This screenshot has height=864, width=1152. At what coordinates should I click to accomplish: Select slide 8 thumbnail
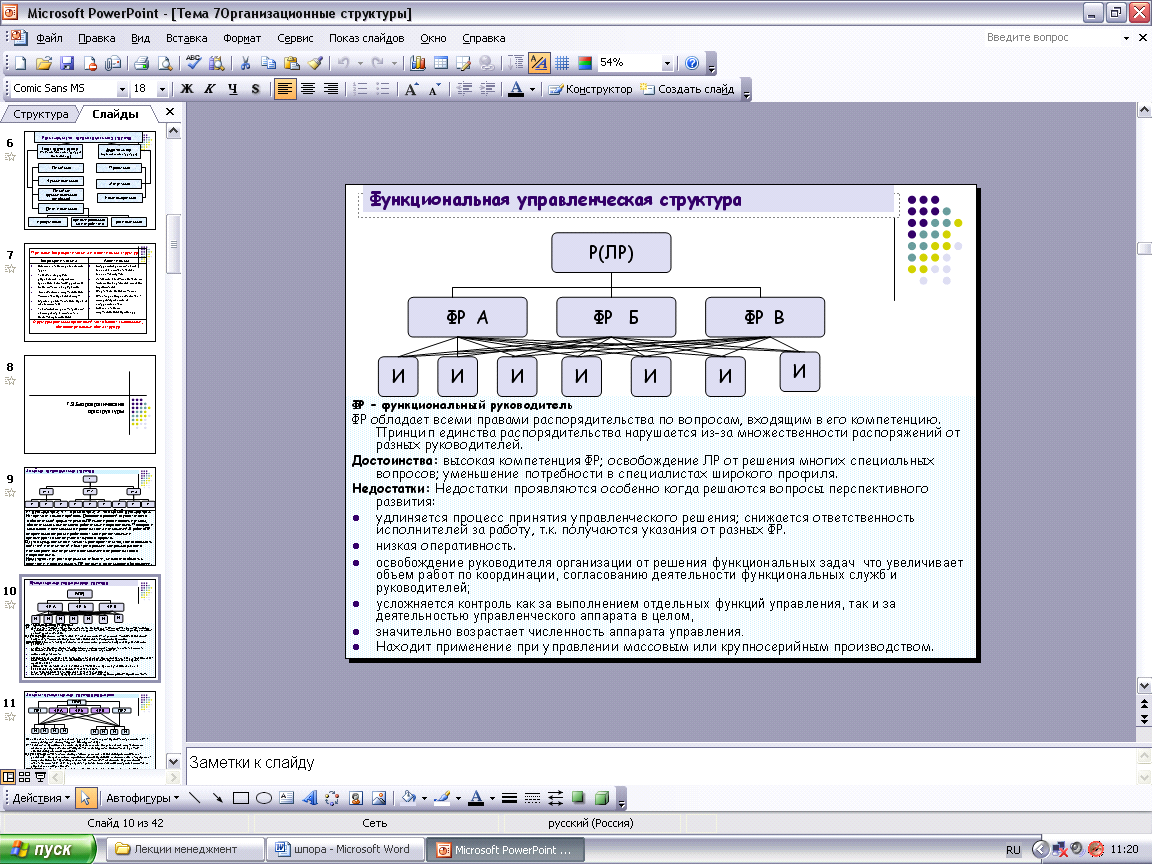click(90, 404)
